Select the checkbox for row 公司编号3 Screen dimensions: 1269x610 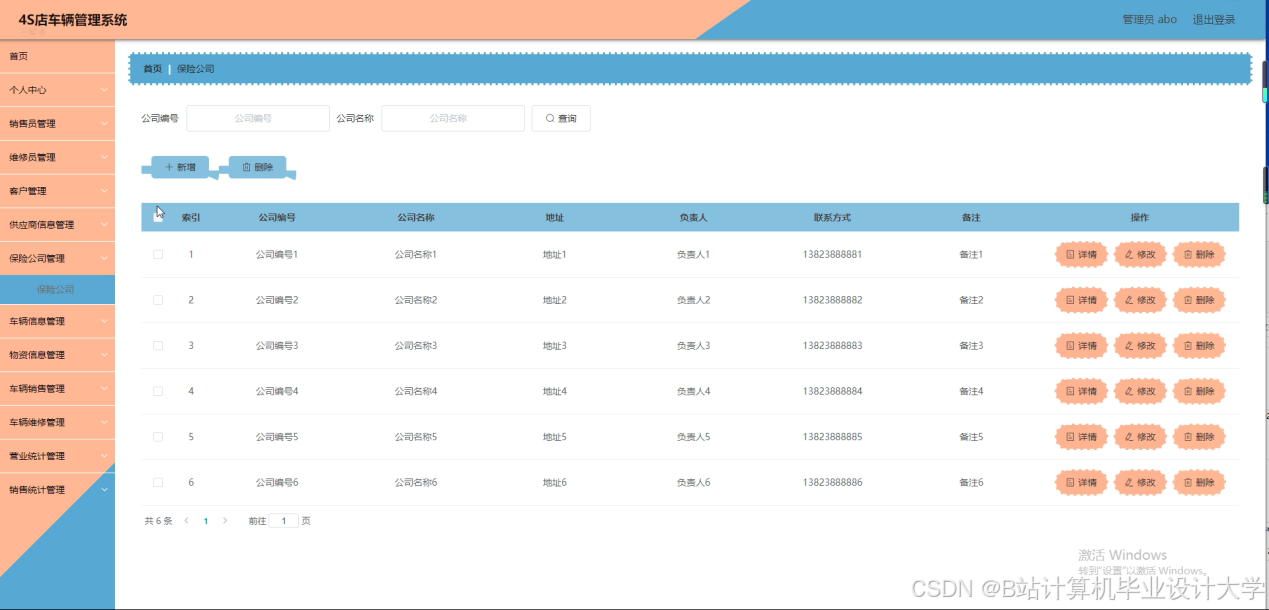[158, 345]
